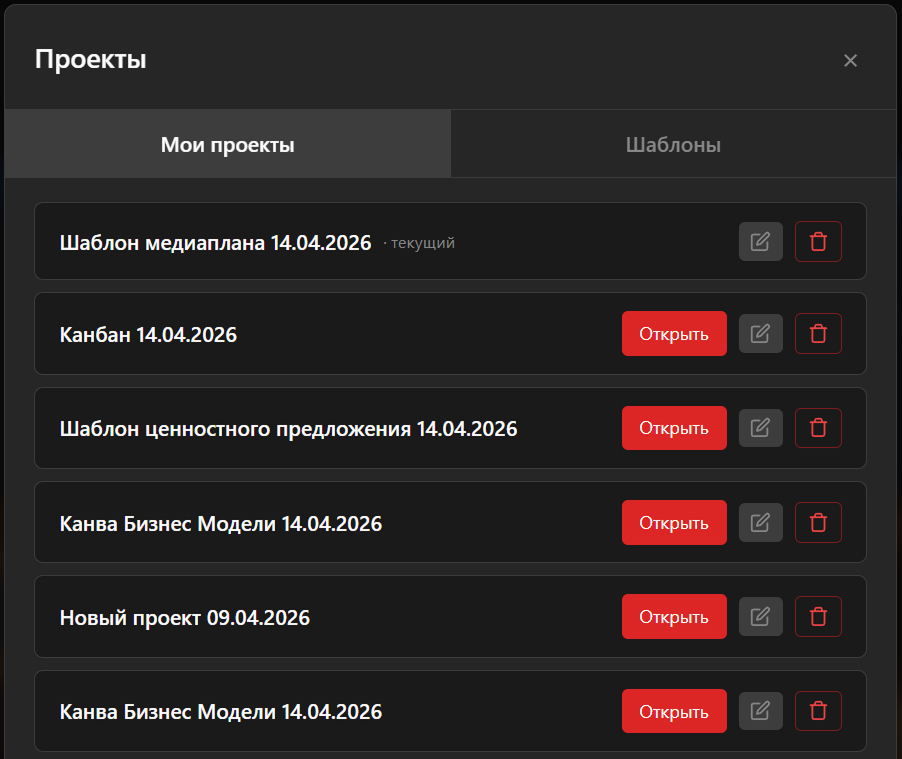
Task: Open the Канбан 14.04.2026 project
Action: pos(674,334)
